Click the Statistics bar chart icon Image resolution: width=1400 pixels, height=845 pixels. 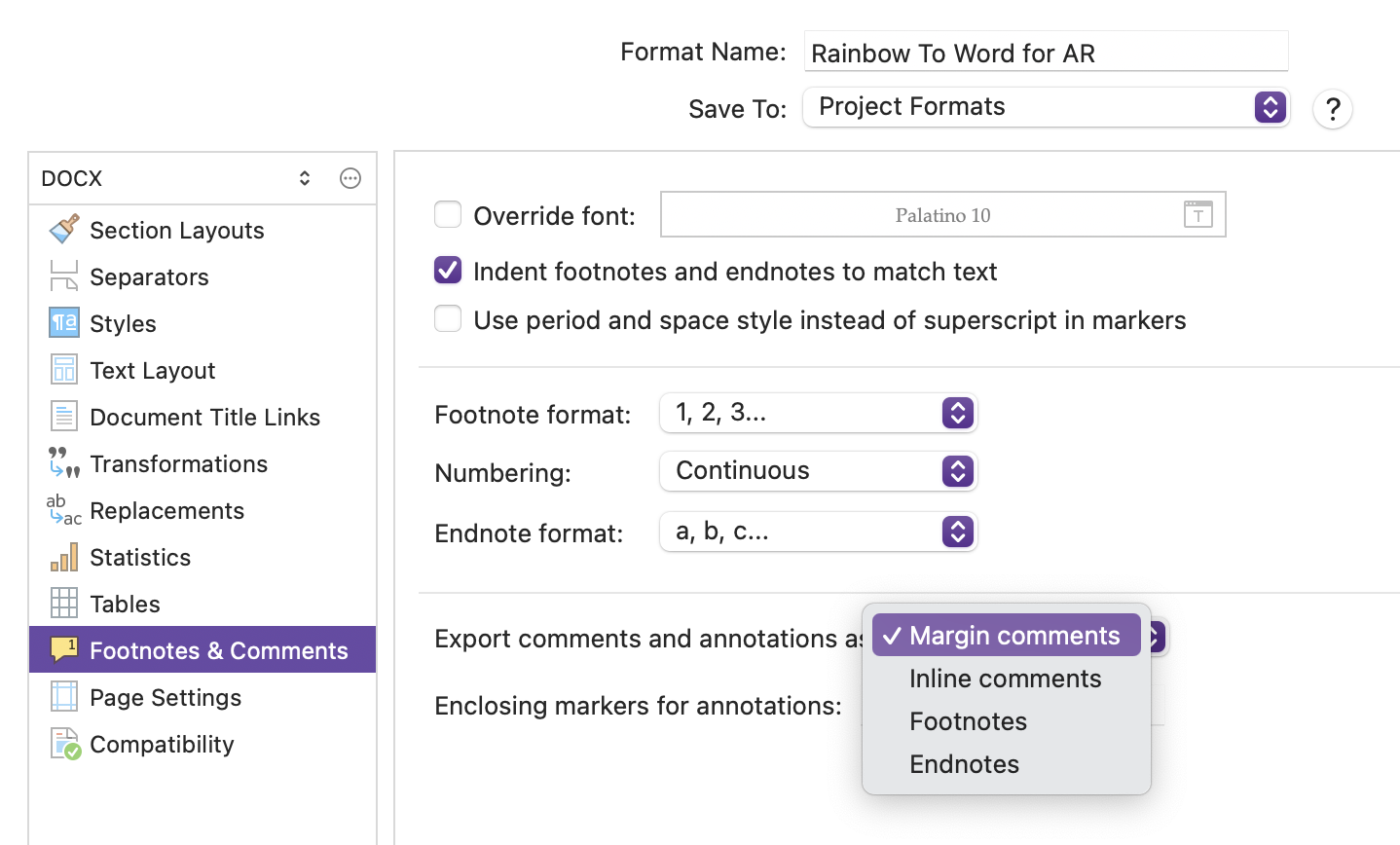pyautogui.click(x=64, y=557)
